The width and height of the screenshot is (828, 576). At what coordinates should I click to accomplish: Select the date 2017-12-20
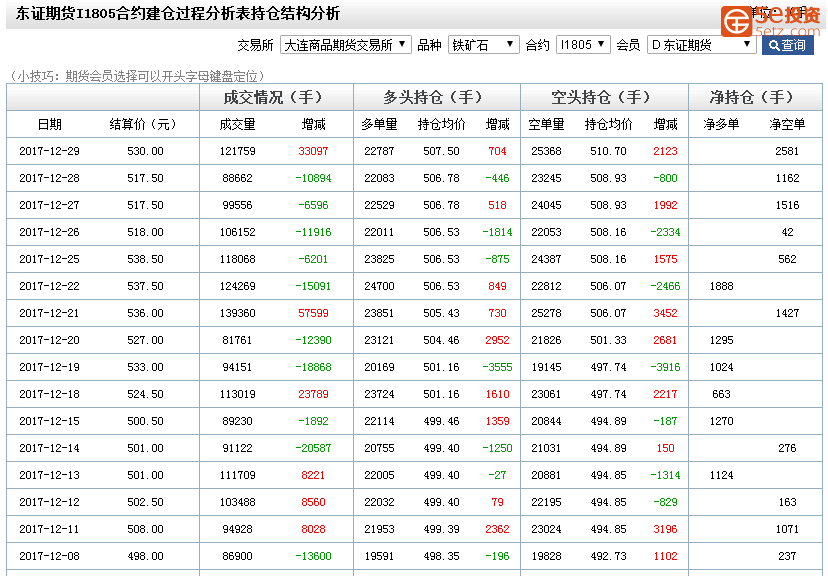pos(50,340)
